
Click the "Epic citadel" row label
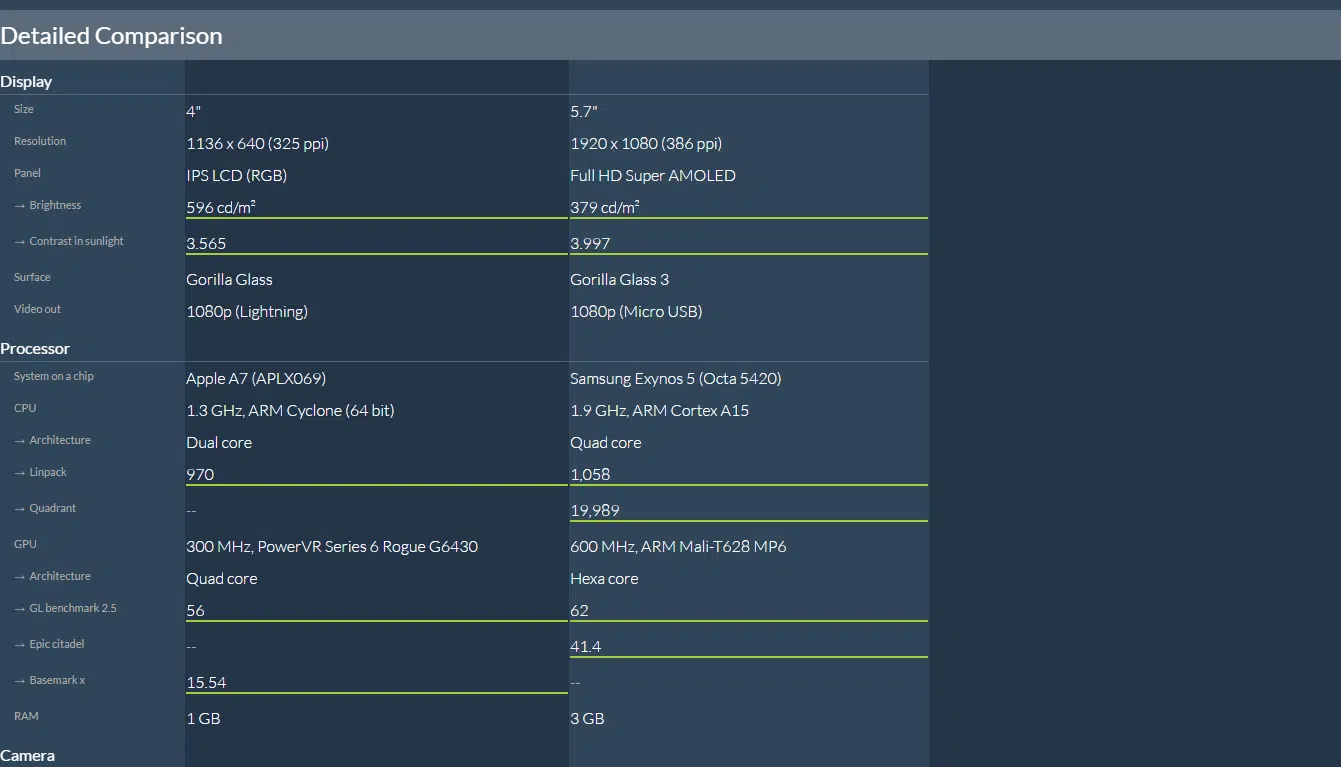click(57, 644)
